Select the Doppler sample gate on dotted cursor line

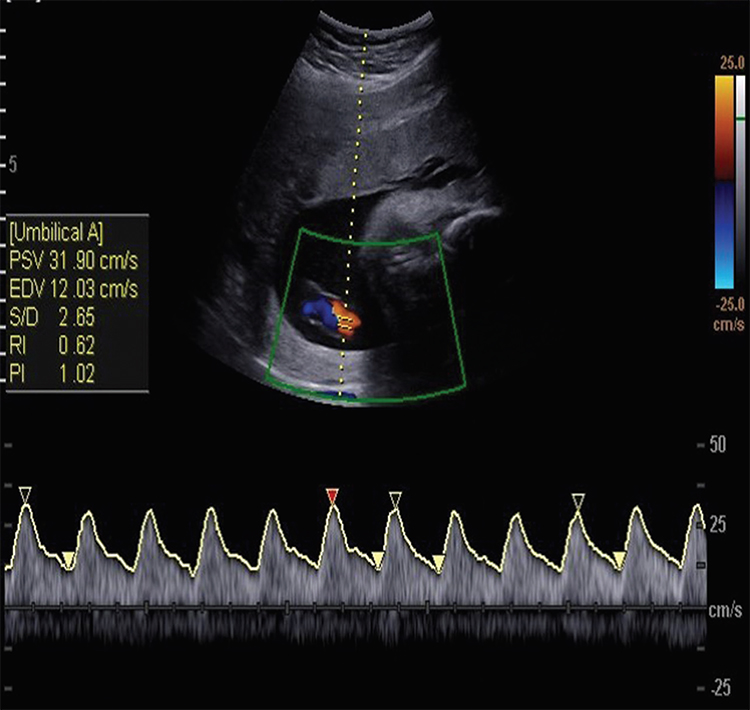347,322
